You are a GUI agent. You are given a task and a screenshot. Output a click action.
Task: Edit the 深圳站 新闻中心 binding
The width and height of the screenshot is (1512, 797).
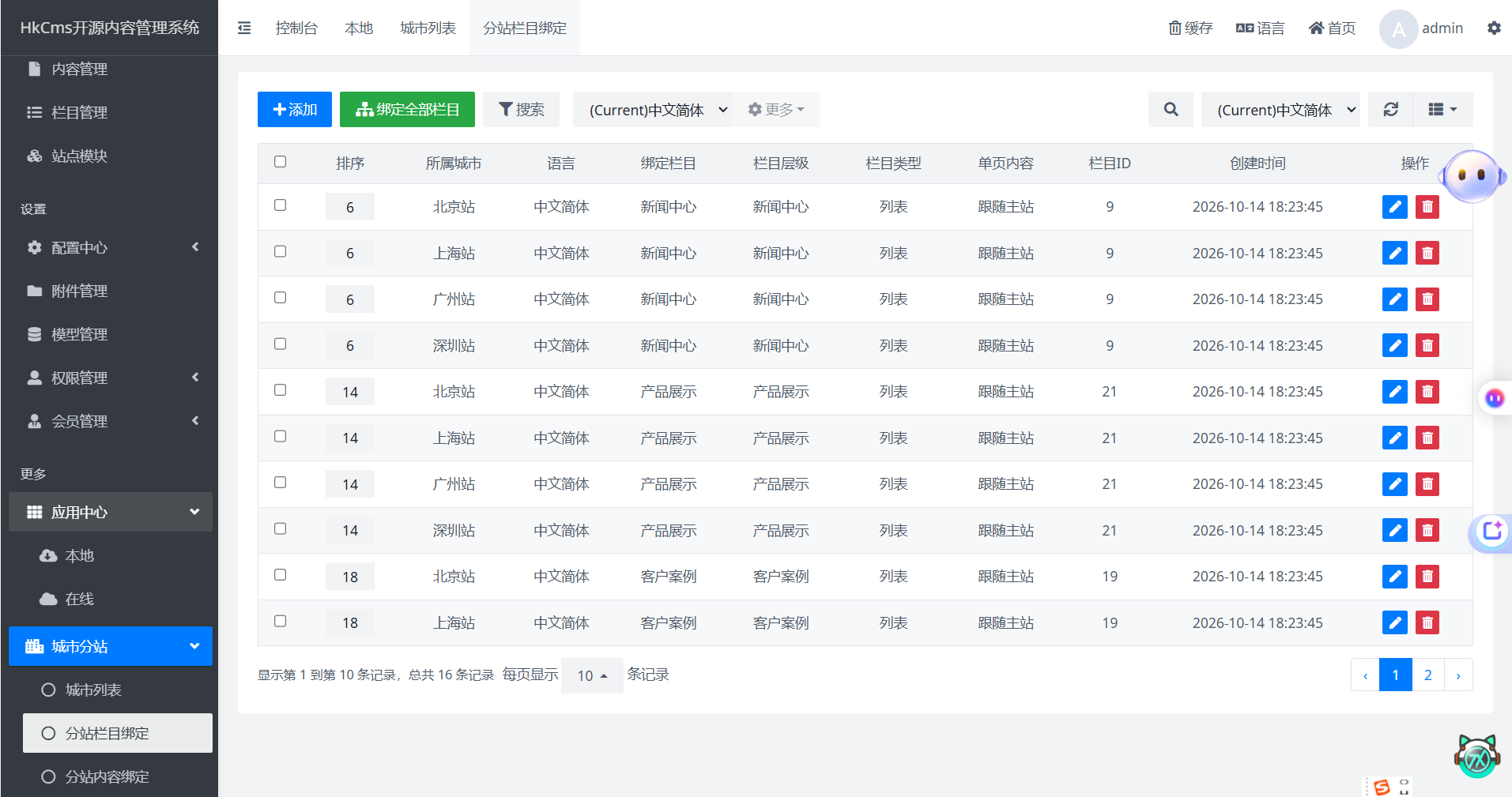click(1395, 346)
